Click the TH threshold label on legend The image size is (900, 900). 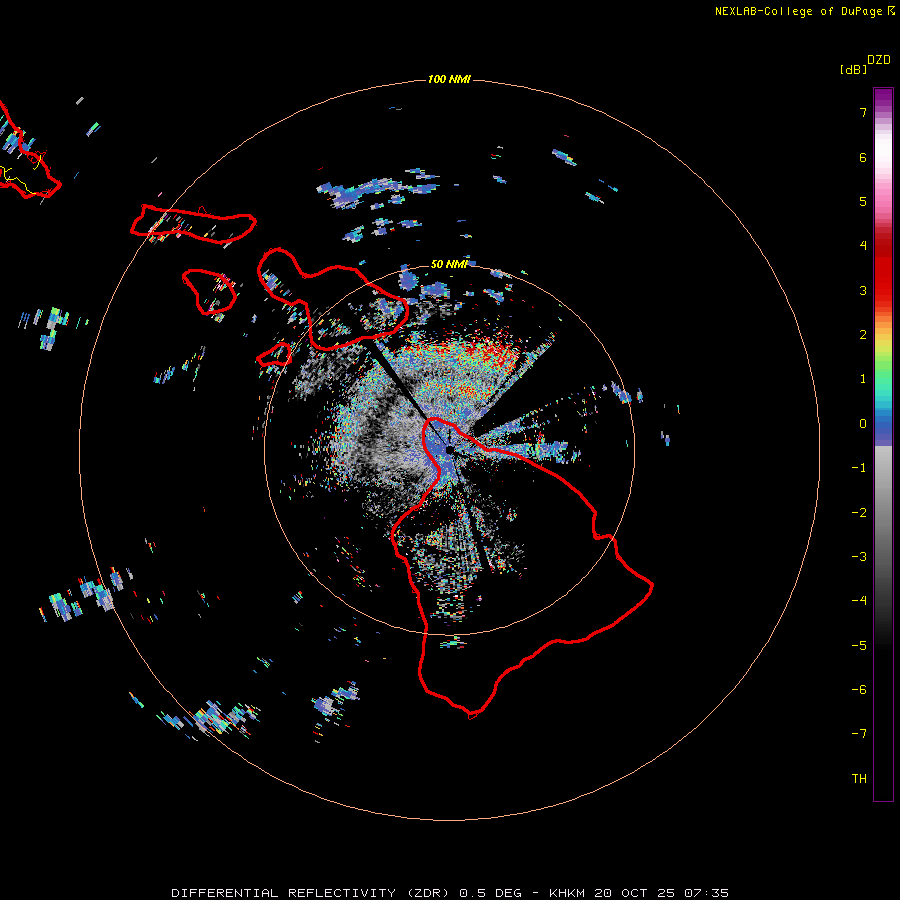(x=859, y=779)
